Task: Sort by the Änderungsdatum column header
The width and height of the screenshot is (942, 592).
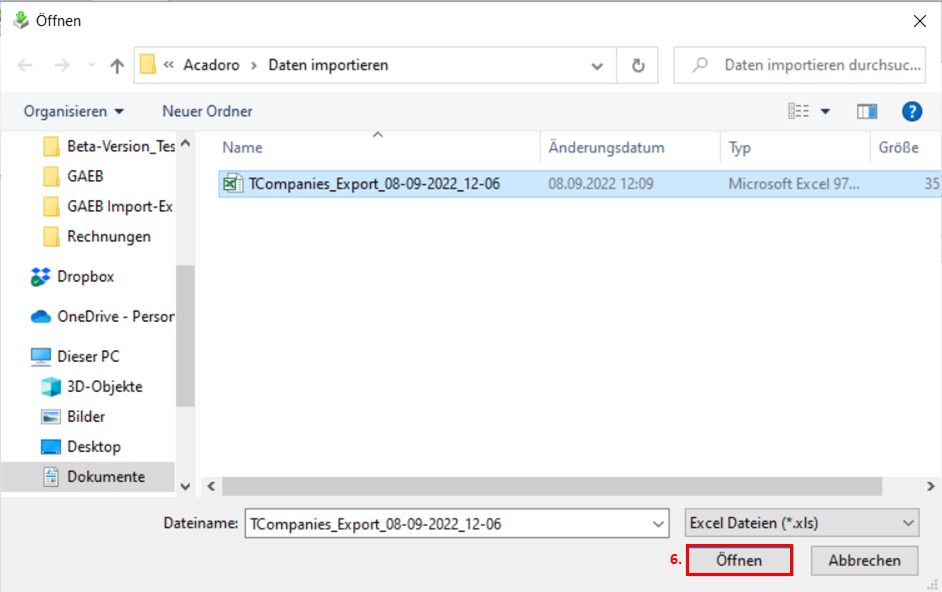Action: (x=606, y=147)
